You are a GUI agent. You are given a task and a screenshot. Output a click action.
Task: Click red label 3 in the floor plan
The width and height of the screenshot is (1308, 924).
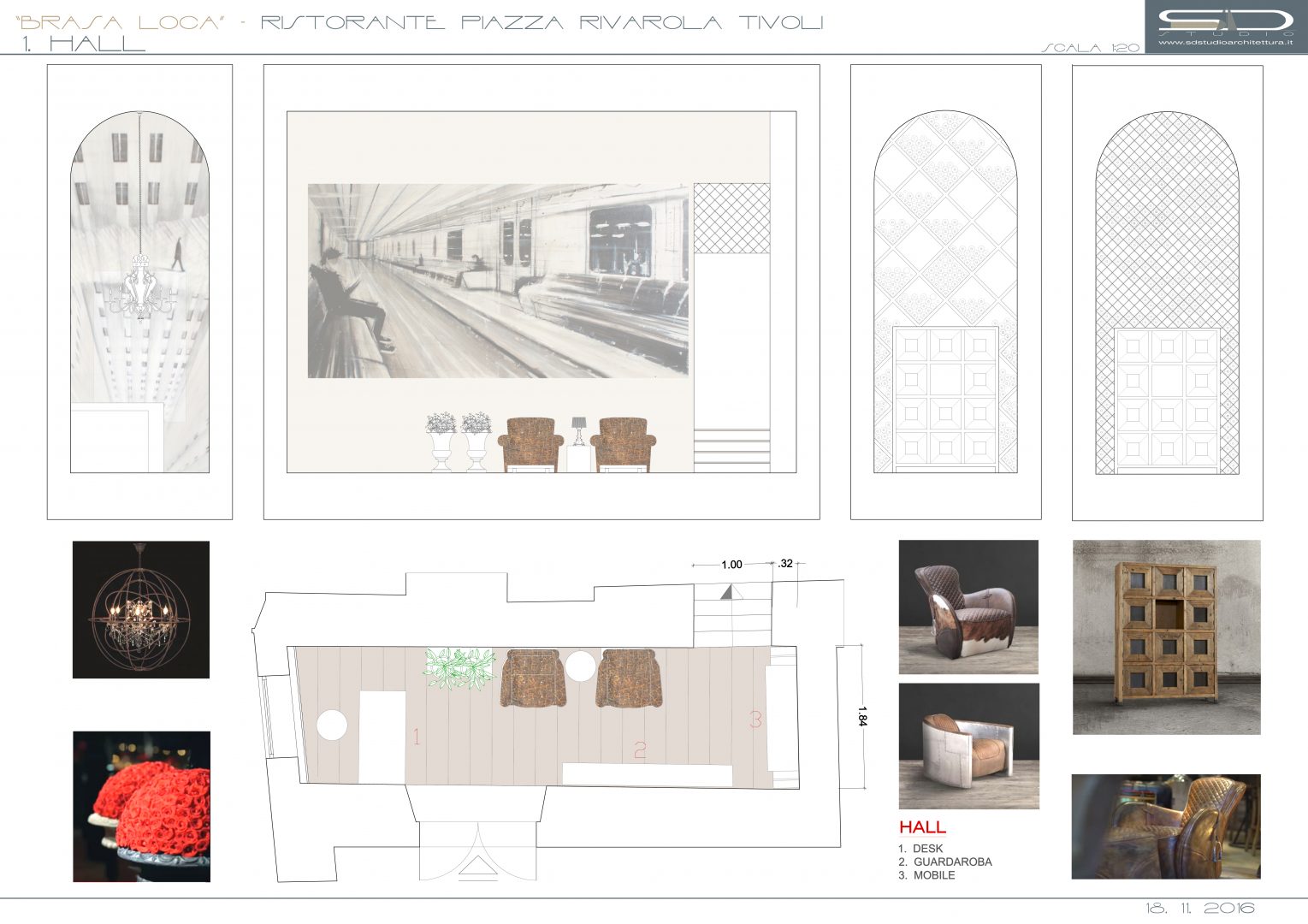coord(755,720)
